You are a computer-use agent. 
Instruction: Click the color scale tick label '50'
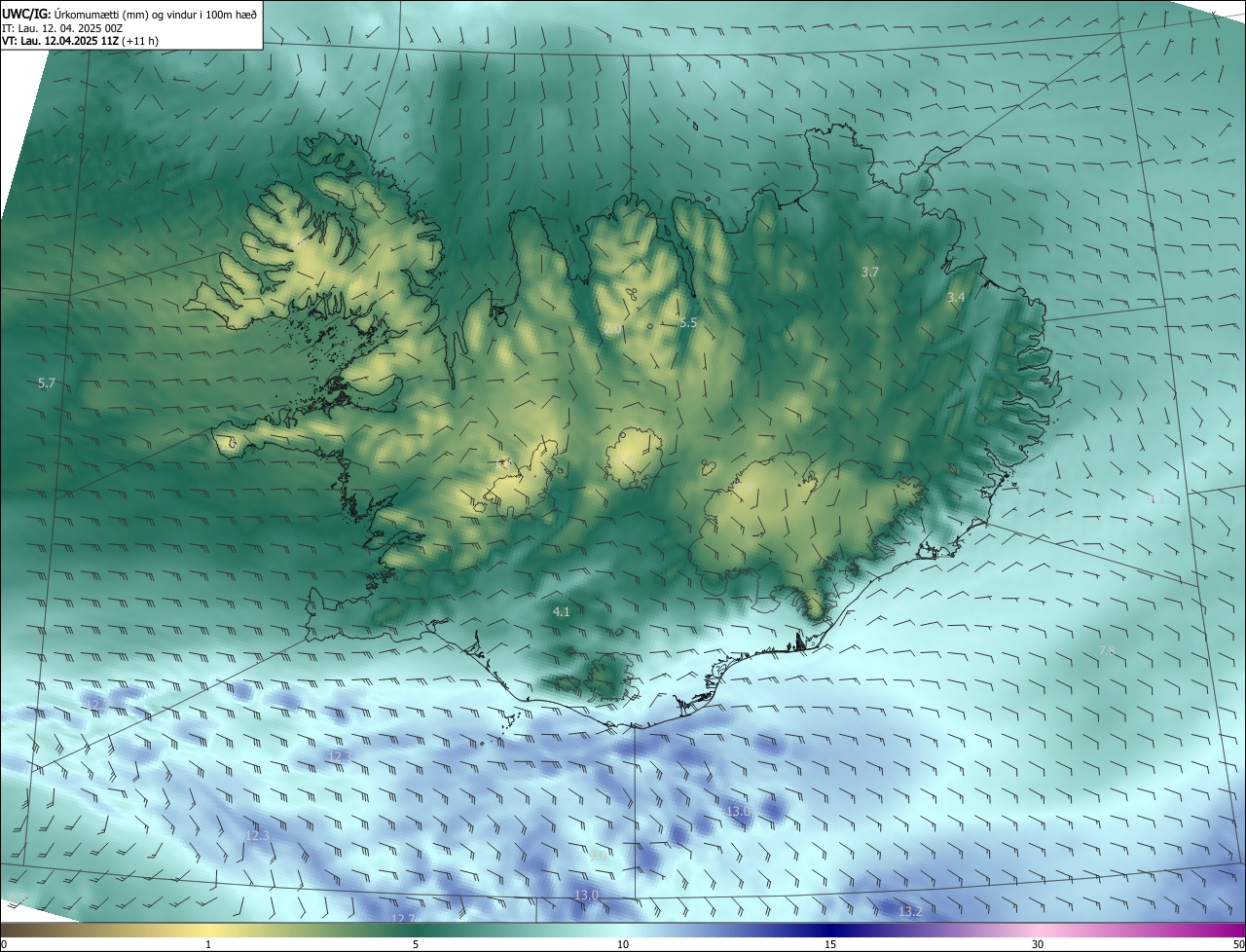(x=1238, y=944)
